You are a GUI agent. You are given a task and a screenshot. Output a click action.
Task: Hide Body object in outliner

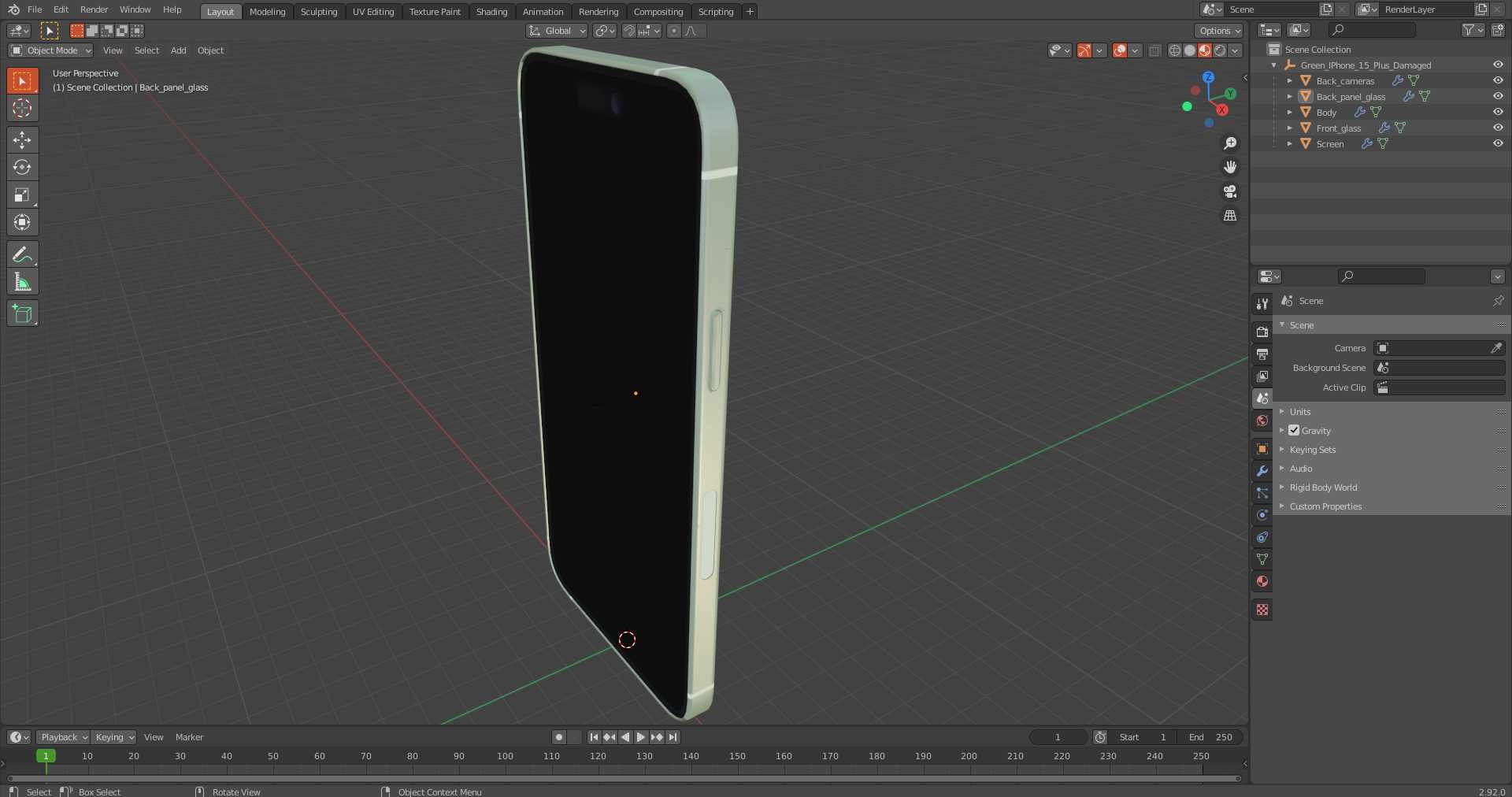1498,112
